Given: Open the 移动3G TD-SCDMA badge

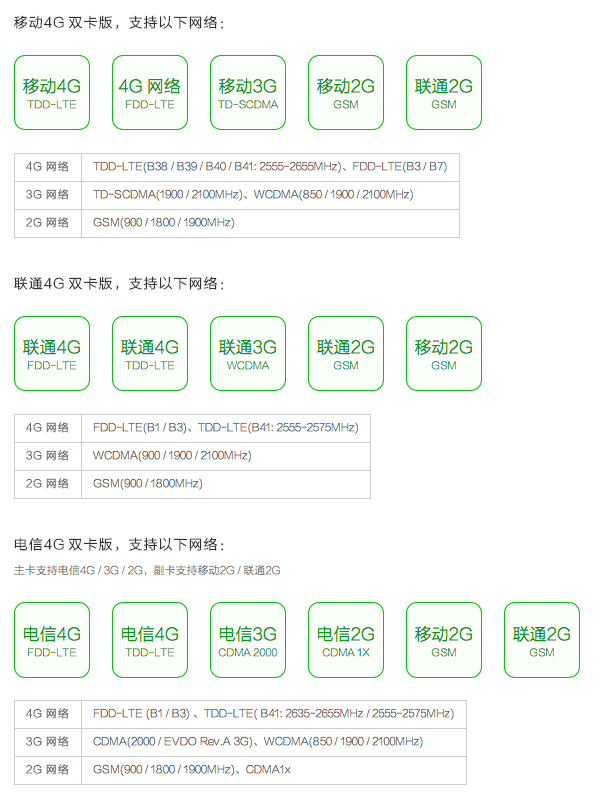Looking at the screenshot, I should 248,92.
